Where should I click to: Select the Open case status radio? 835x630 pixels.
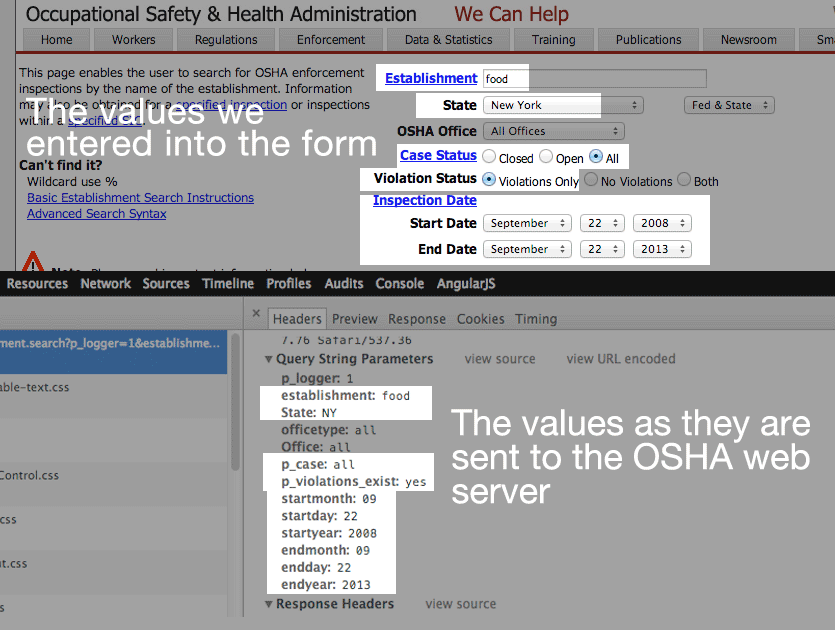click(546, 157)
